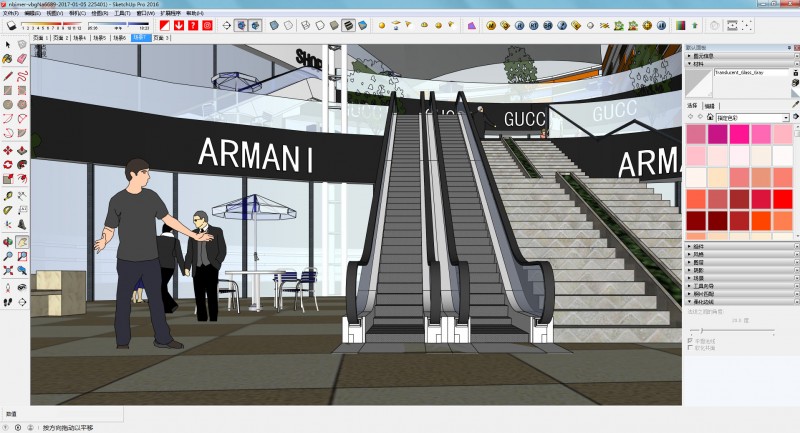Image resolution: width=800 pixels, height=433 pixels.
Task: Toggle X-ray face style
Action: click(274, 25)
